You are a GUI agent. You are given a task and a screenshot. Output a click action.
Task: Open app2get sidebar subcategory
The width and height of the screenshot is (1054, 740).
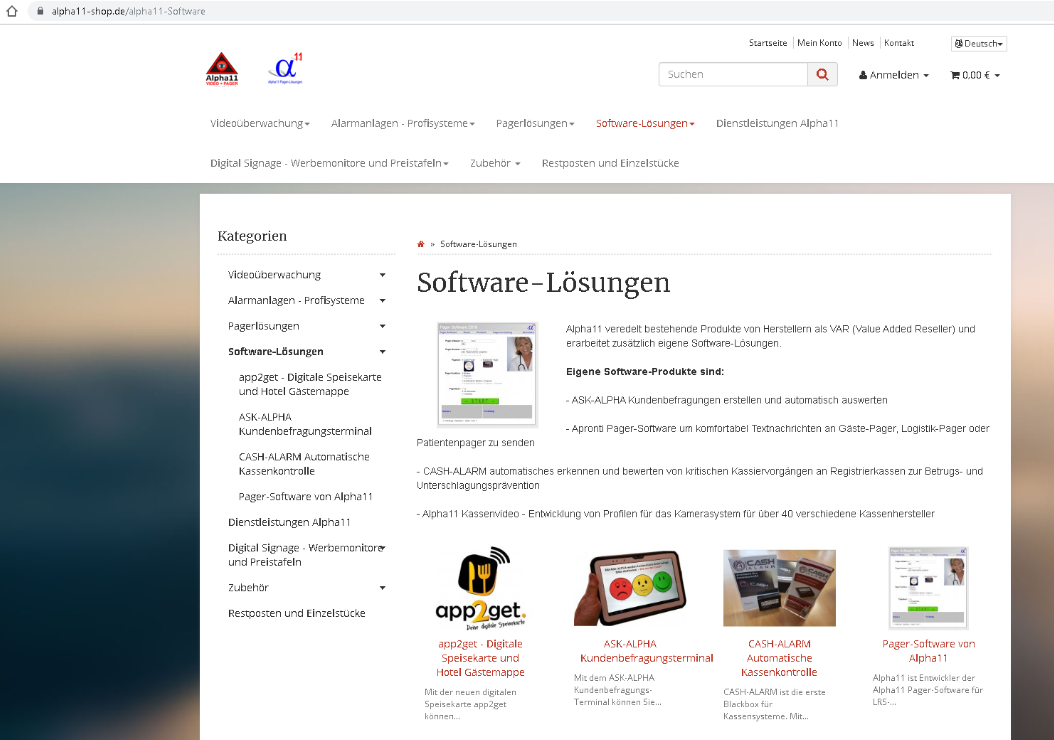(310, 384)
